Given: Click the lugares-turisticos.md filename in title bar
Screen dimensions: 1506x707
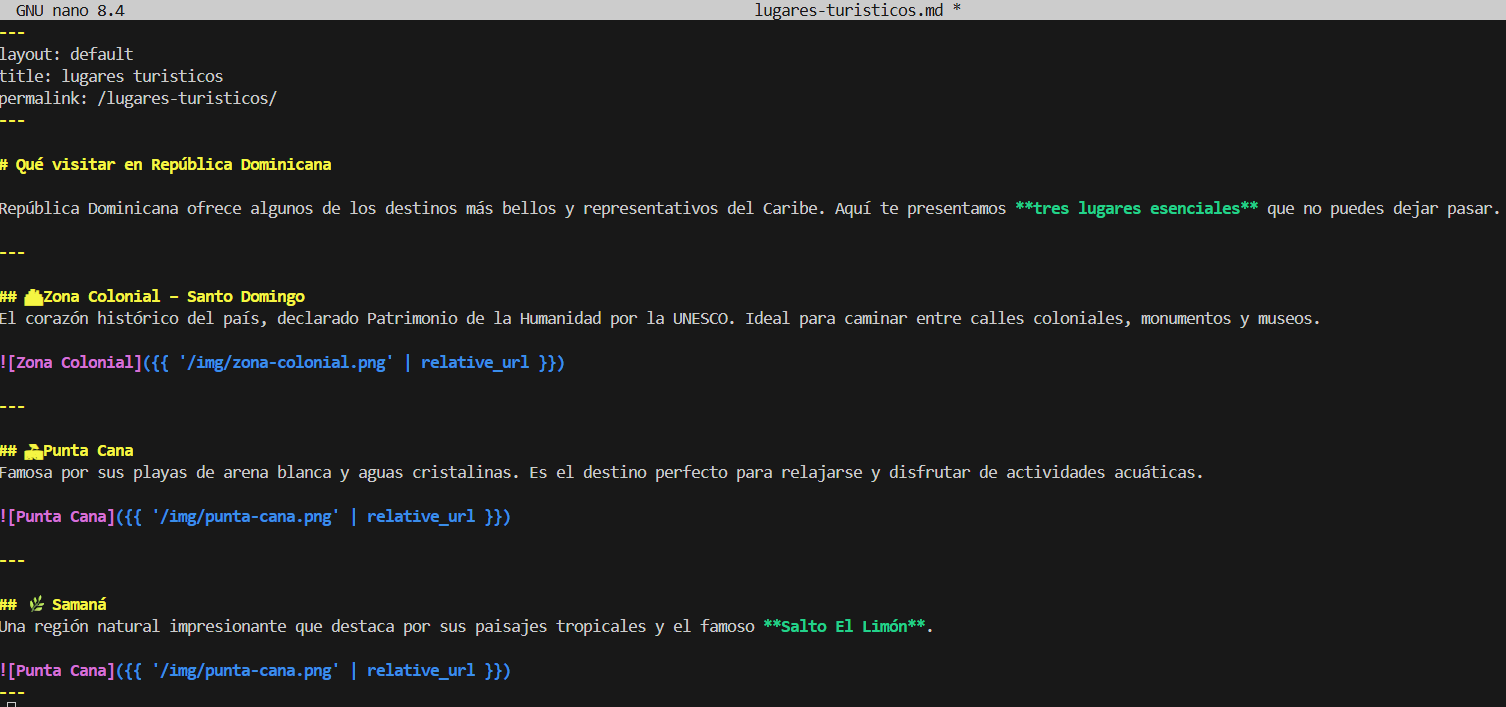Looking at the screenshot, I should [x=850, y=10].
